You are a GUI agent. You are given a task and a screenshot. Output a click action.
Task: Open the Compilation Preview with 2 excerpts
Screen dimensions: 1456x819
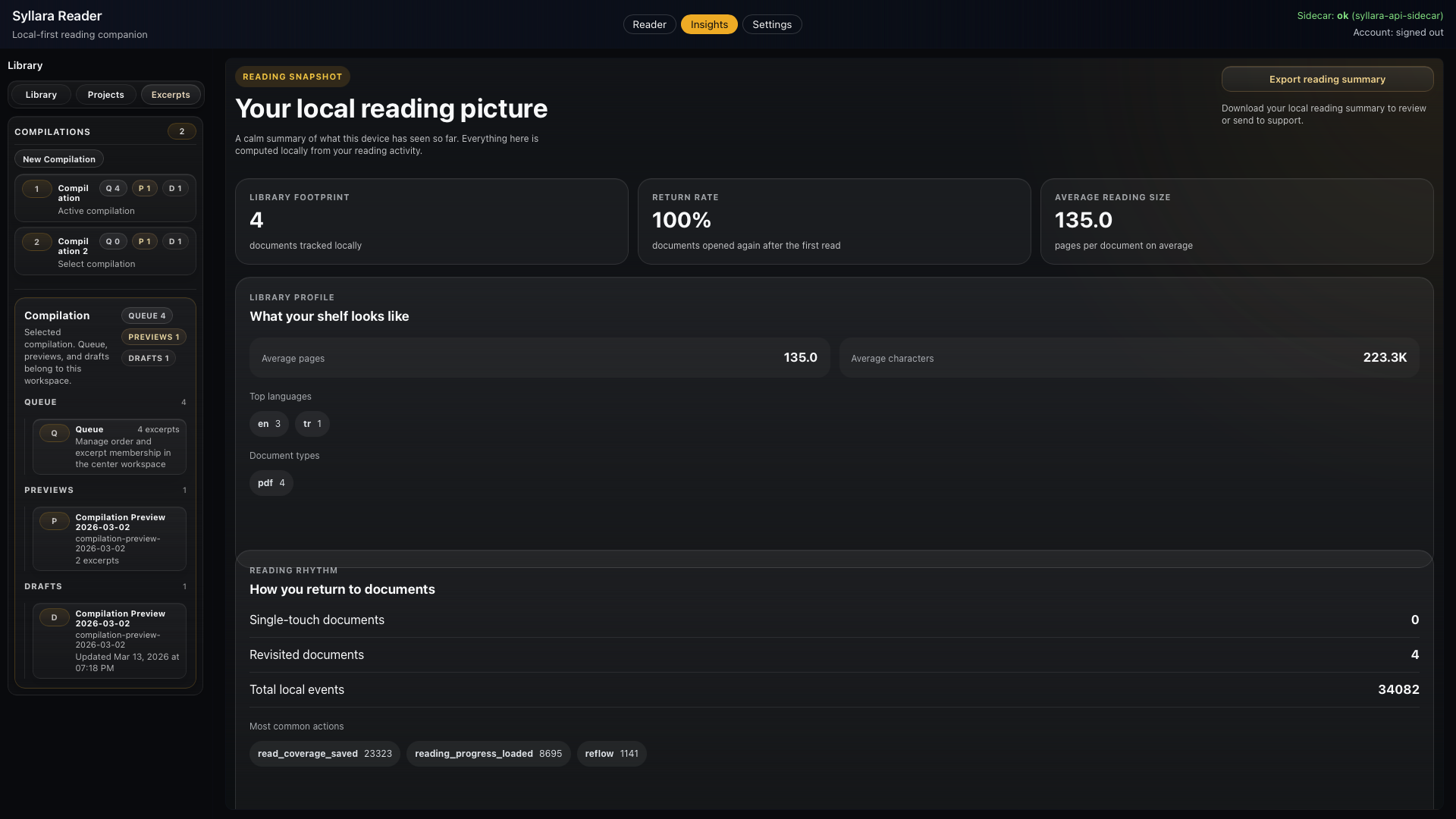point(109,538)
